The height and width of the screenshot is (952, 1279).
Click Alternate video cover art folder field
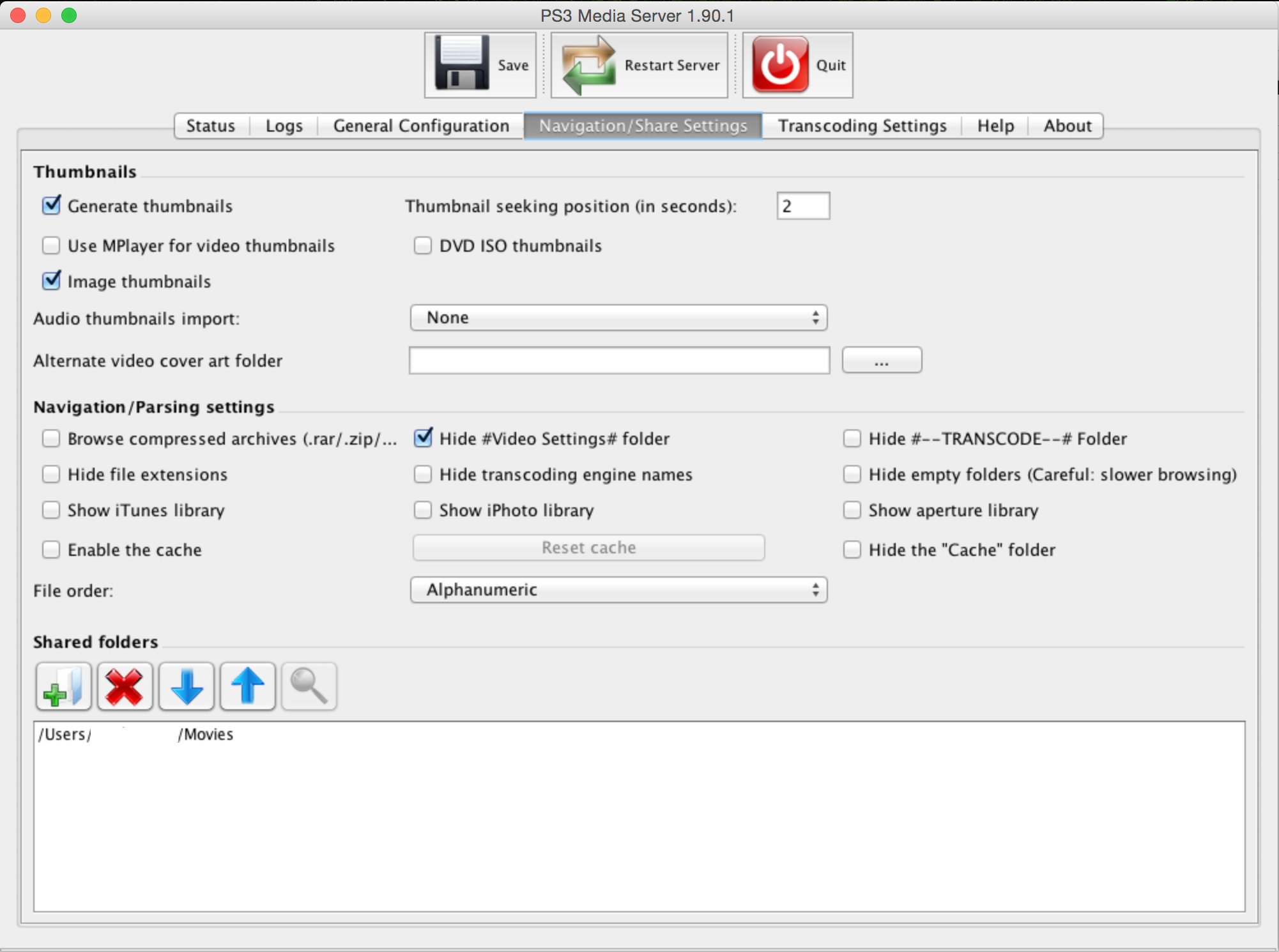[x=619, y=360]
